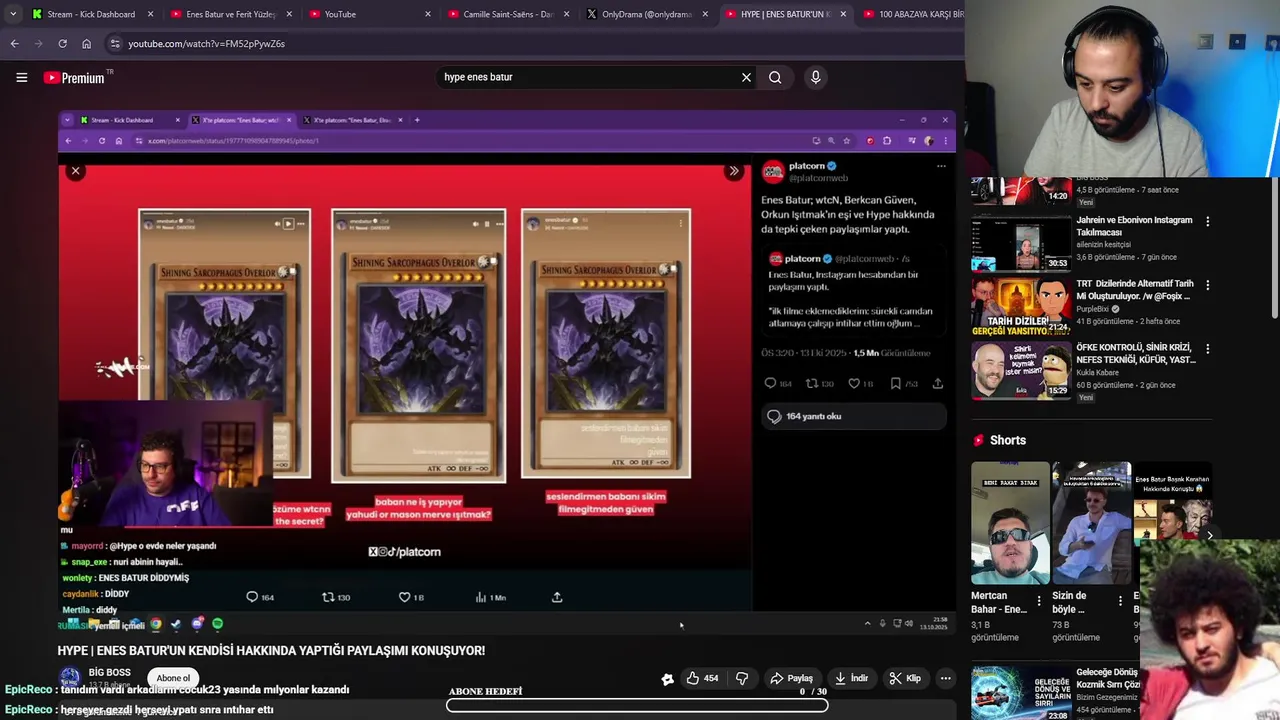Open the TRT Dizilerinde Alternatif Tarih thumbnail
This screenshot has height=720, width=1280.
(1021, 306)
